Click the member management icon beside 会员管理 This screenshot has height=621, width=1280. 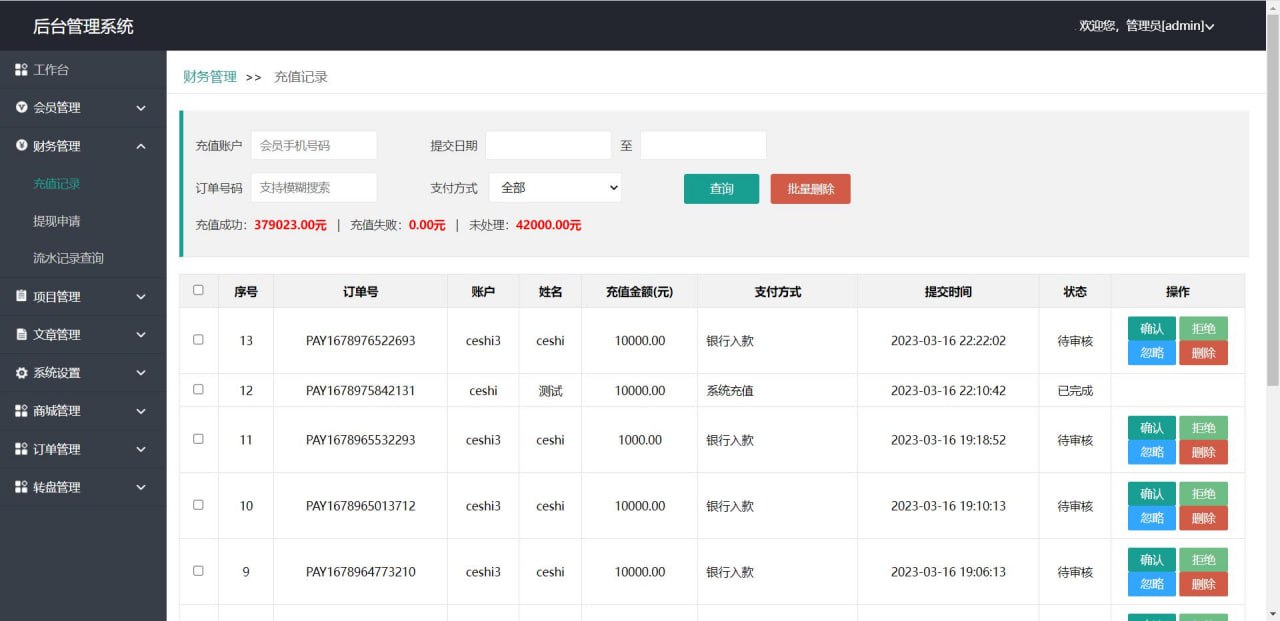point(21,107)
